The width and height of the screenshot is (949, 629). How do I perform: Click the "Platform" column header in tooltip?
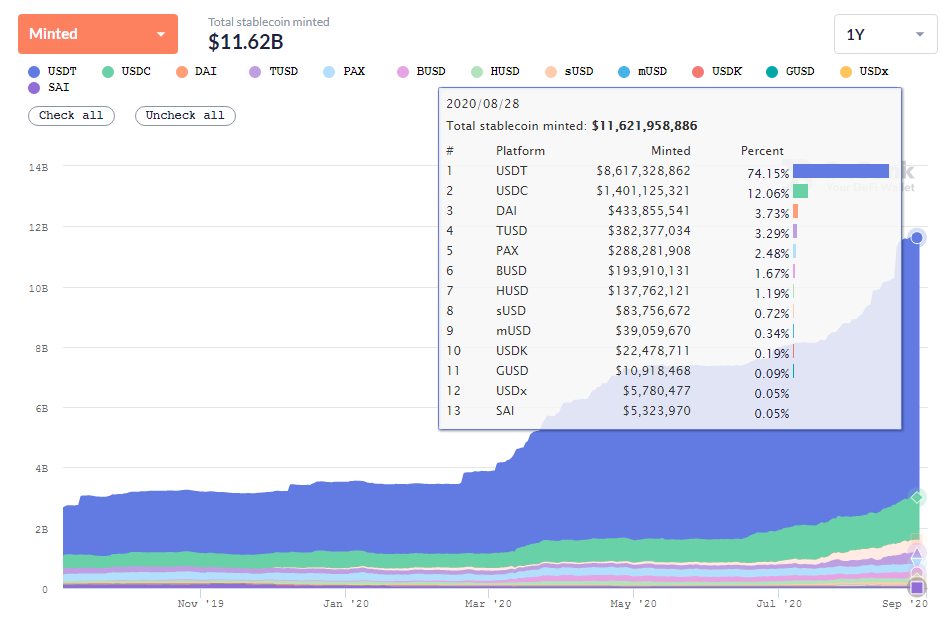[x=520, y=151]
